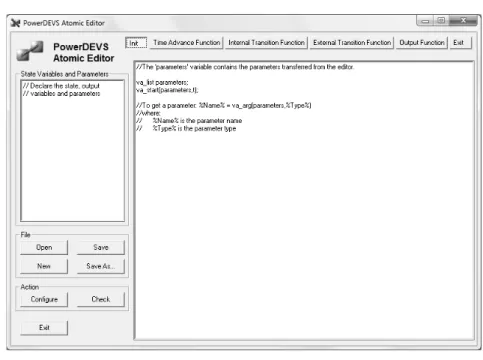Create a new file with New button

coord(44,266)
